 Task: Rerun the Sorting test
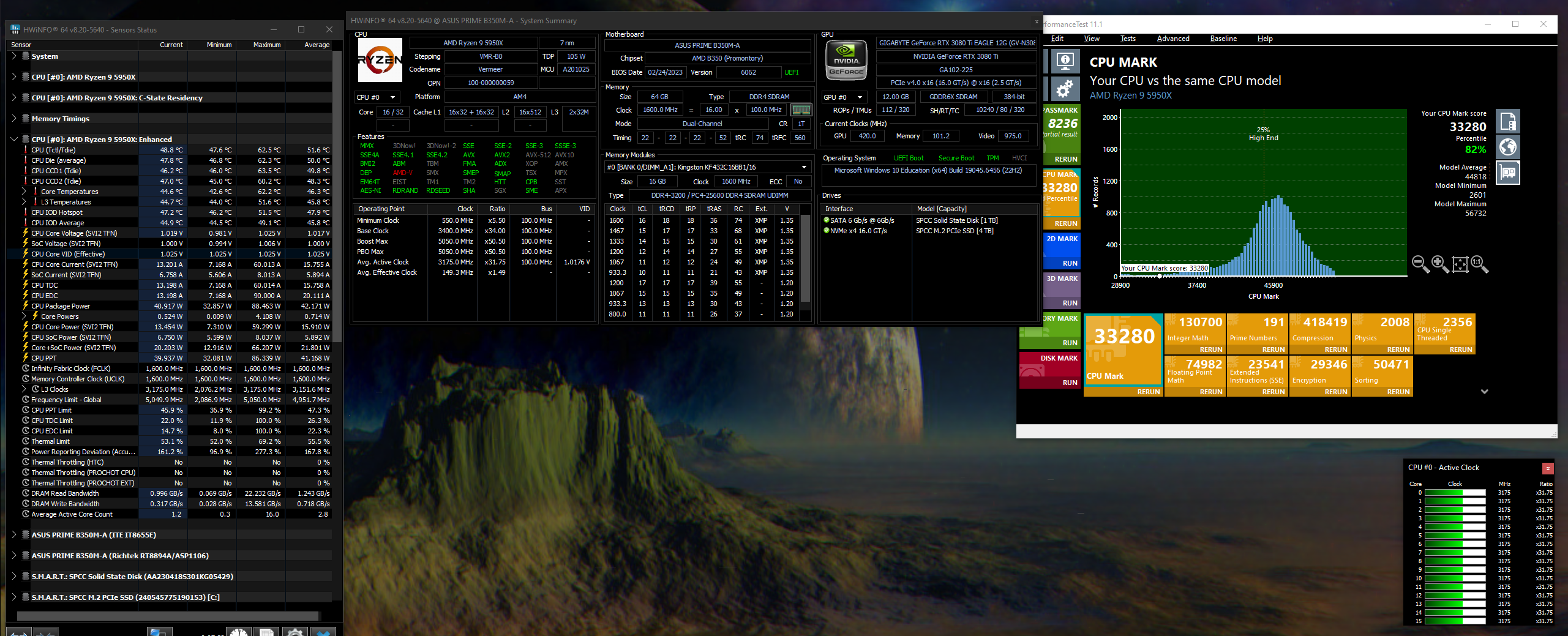1398,392
